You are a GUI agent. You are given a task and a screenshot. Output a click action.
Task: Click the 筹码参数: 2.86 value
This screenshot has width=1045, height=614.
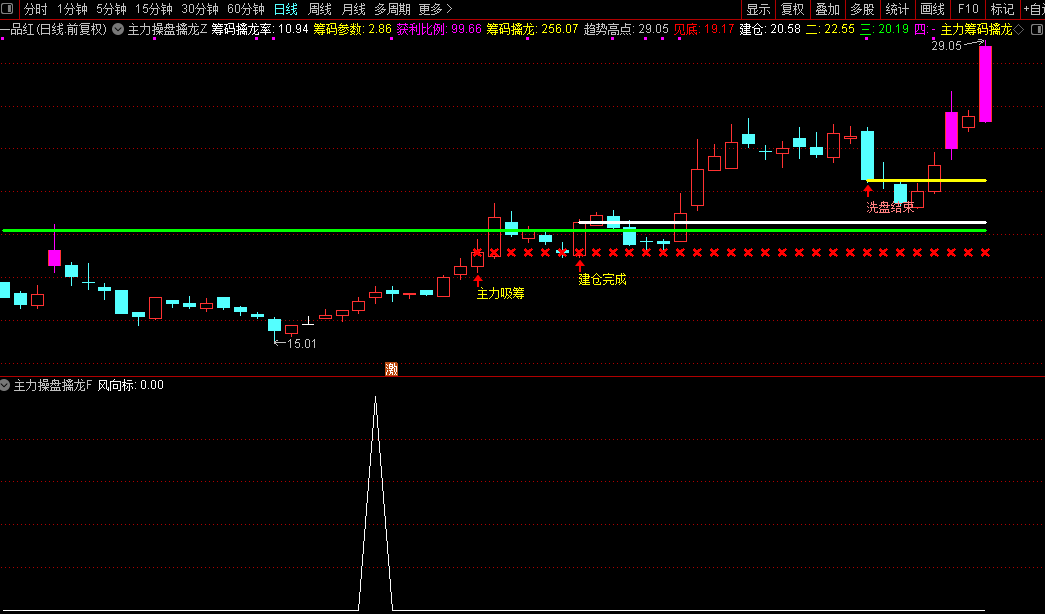click(x=353, y=29)
